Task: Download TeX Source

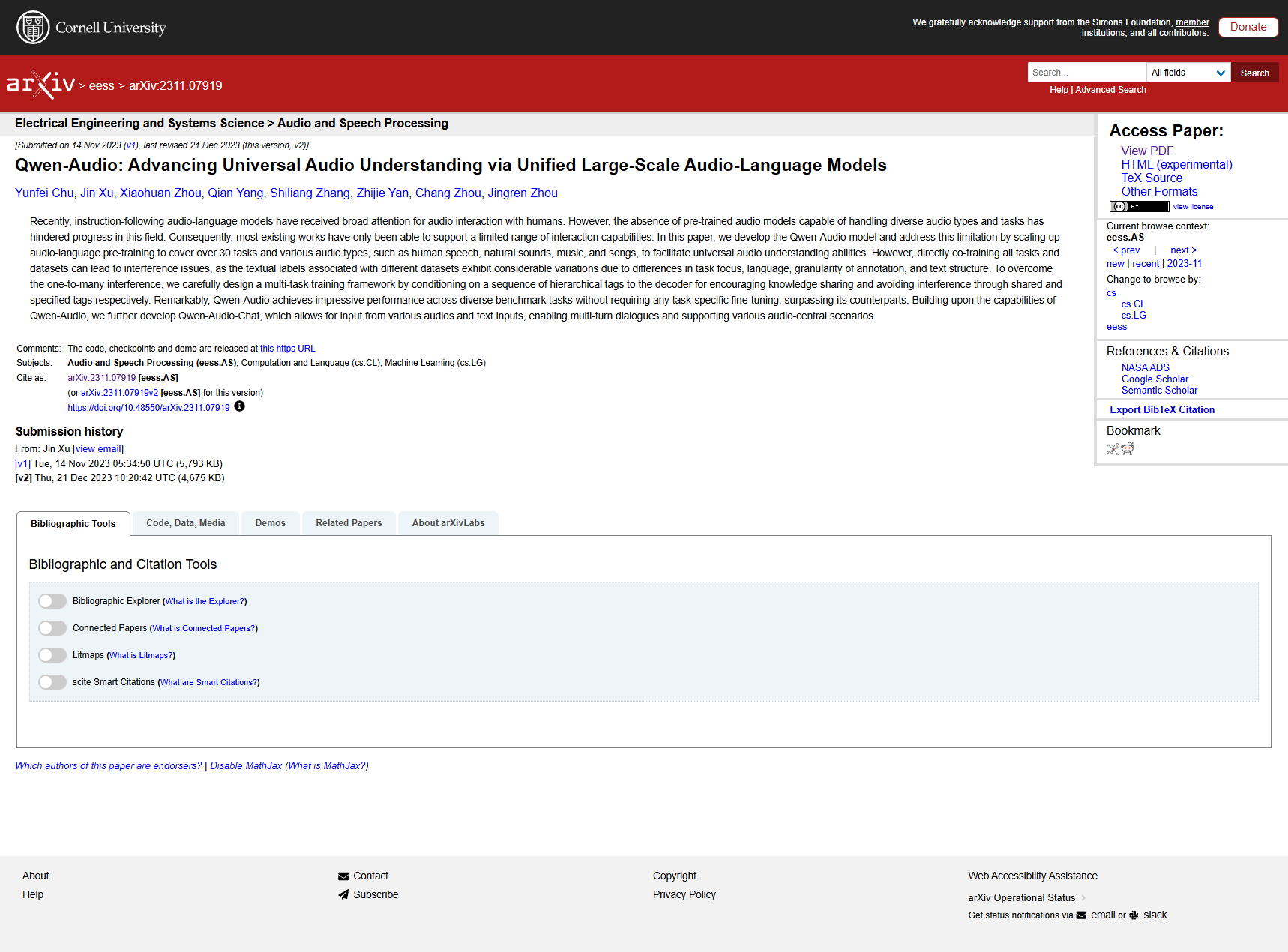Action: (x=1152, y=178)
